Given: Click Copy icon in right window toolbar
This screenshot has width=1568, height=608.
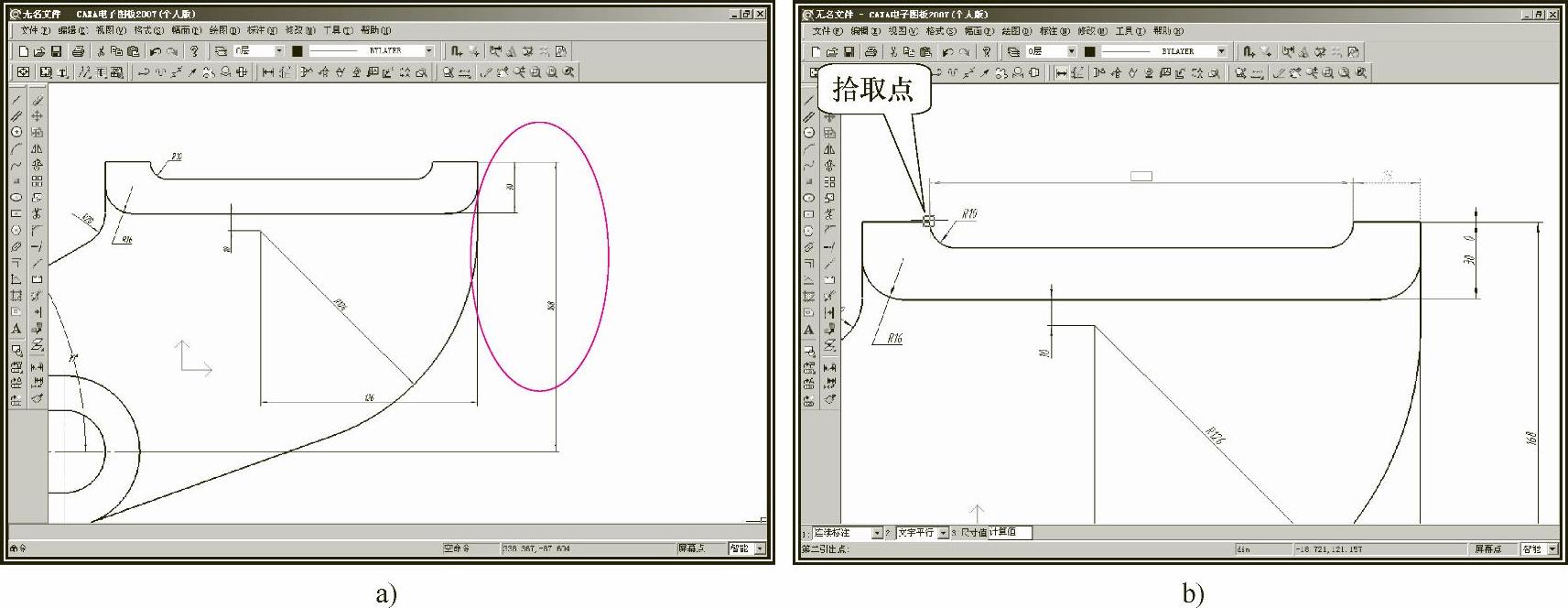Looking at the screenshot, I should (909, 51).
